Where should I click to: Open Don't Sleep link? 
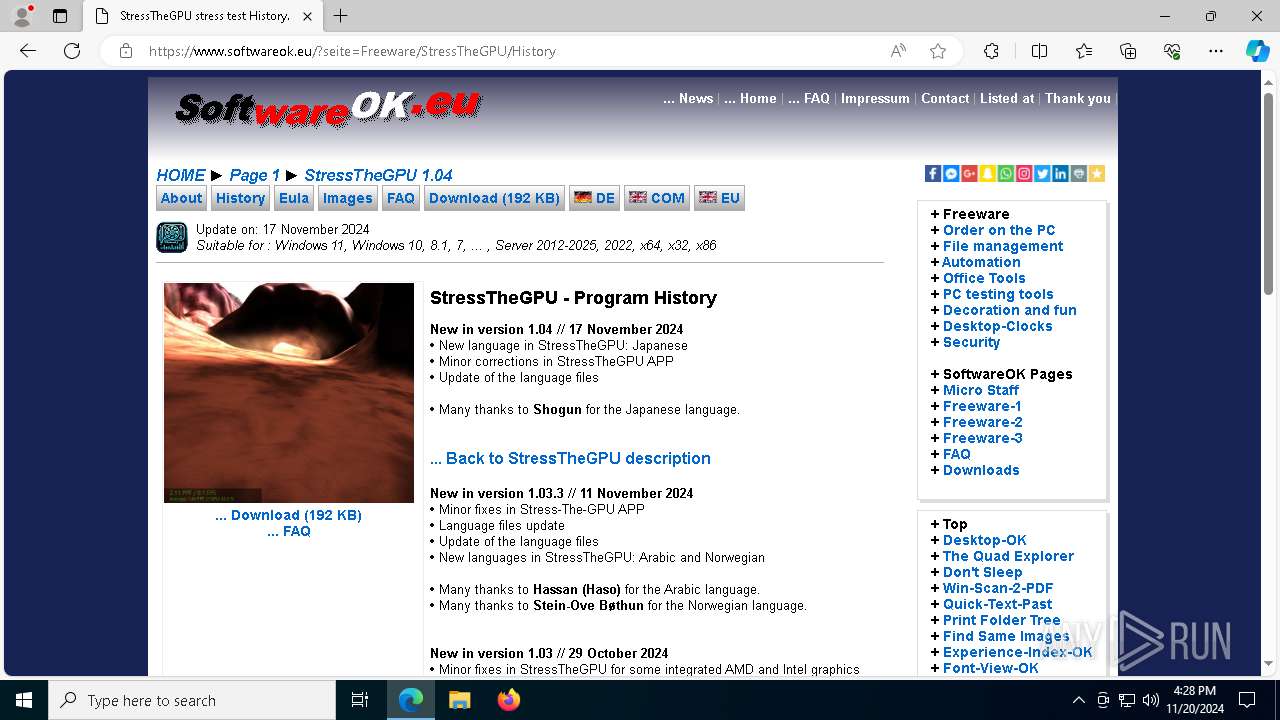tap(982, 572)
